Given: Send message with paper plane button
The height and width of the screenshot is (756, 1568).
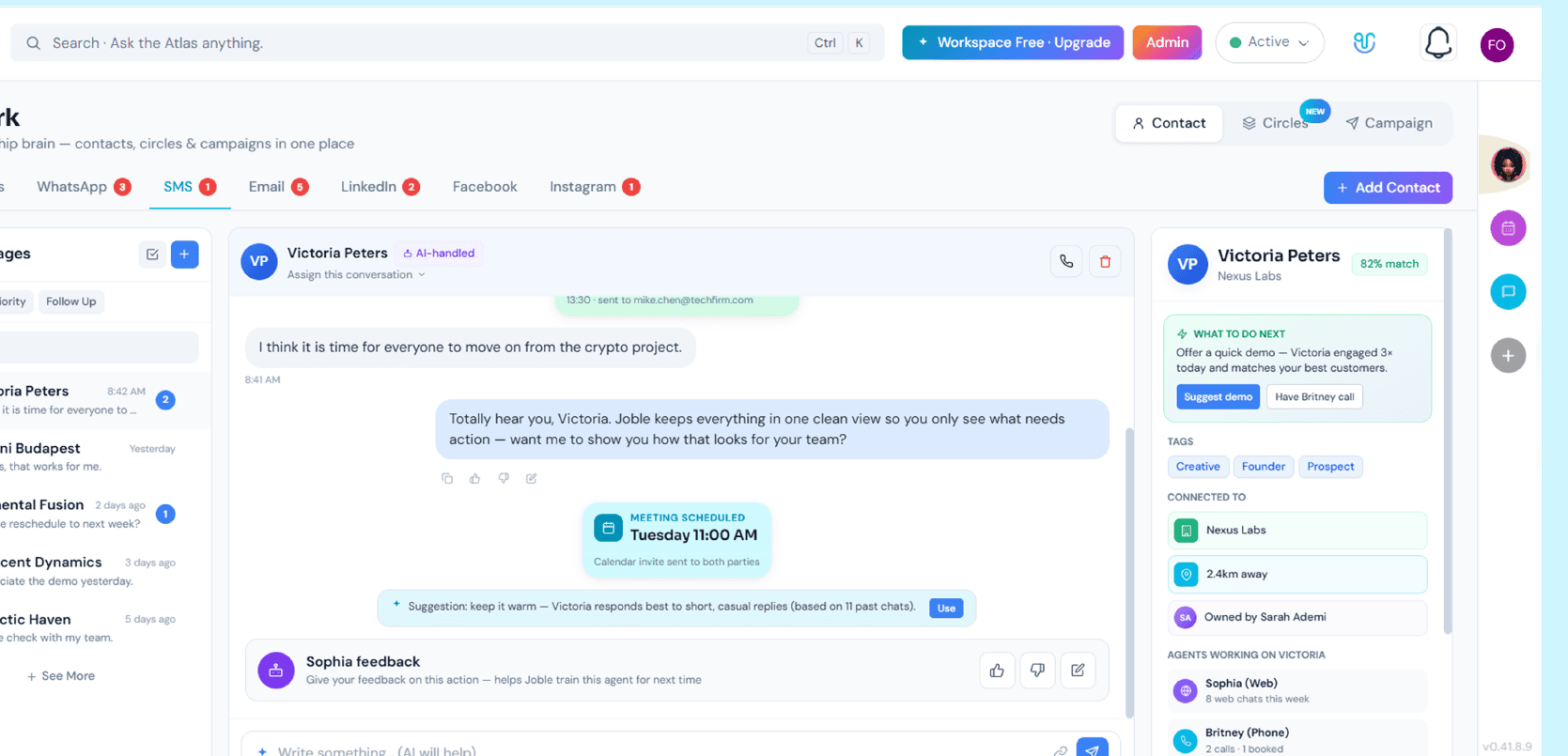Looking at the screenshot, I should point(1092,748).
